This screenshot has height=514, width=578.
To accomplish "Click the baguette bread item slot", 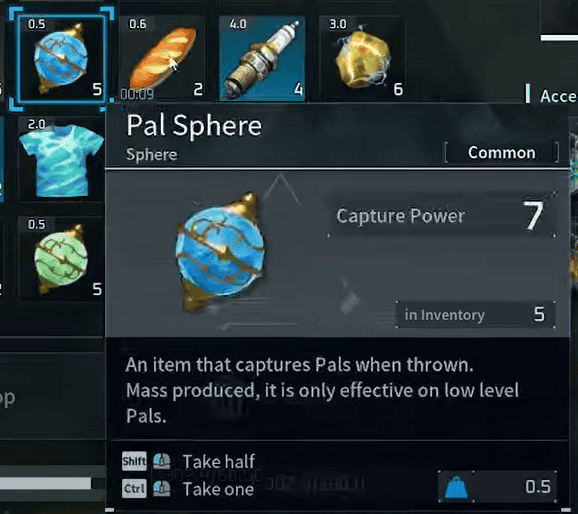I will (x=162, y=59).
